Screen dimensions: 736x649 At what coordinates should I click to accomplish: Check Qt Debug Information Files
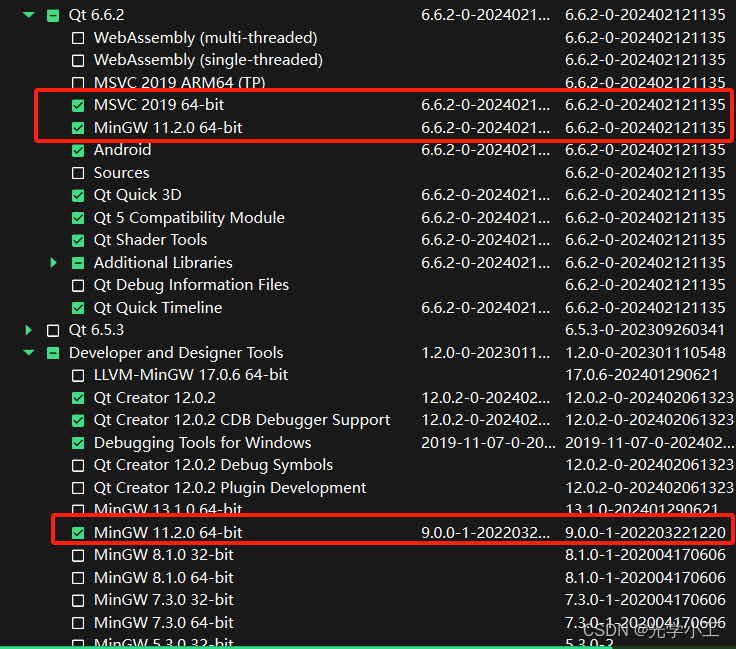tap(78, 285)
